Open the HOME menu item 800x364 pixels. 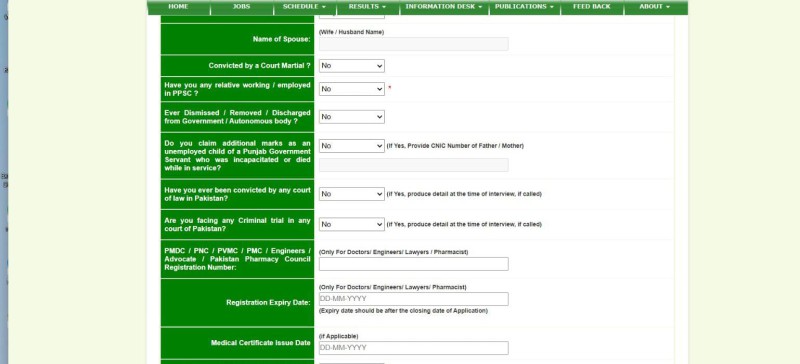click(x=178, y=7)
